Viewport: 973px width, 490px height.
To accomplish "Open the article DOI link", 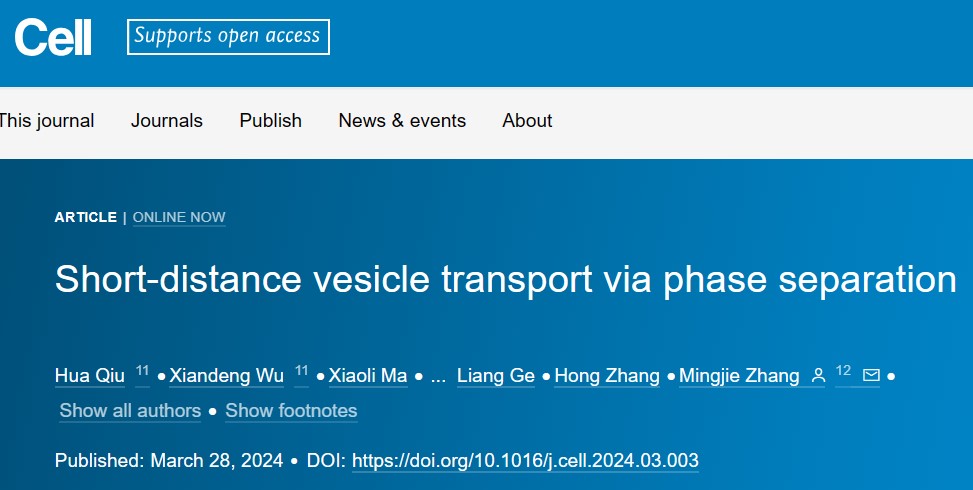I will (x=525, y=461).
